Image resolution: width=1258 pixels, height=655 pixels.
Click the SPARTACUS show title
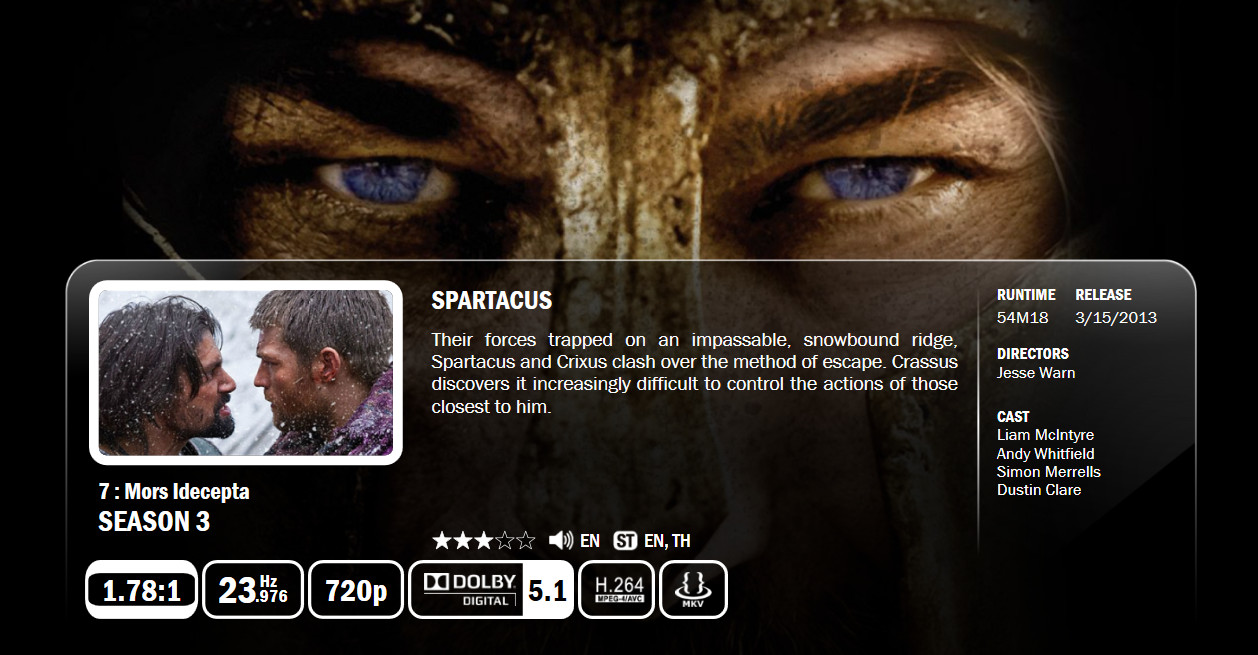pos(492,300)
